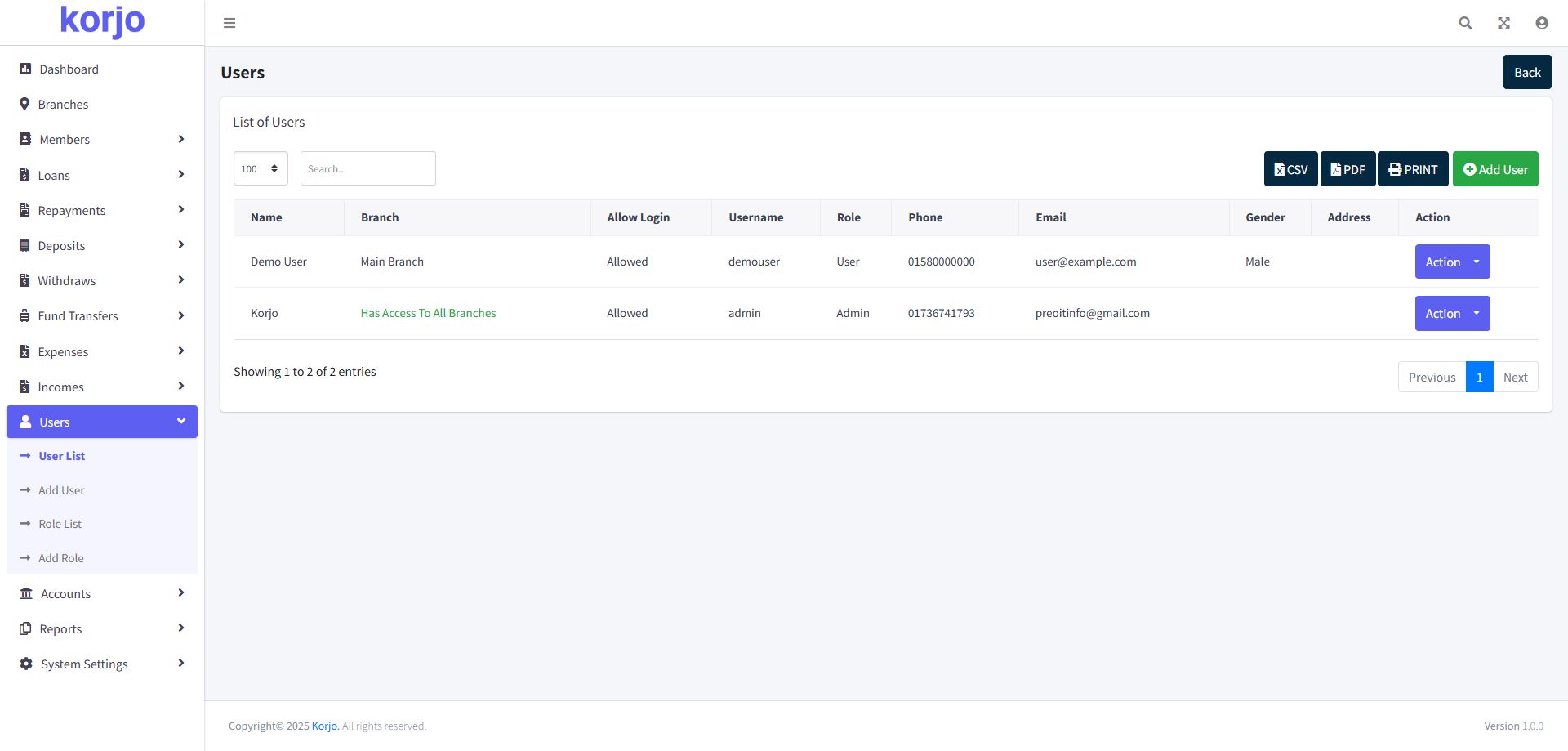Open the Action dropdown for Demo User
1568x751 pixels.
[x=1452, y=262]
